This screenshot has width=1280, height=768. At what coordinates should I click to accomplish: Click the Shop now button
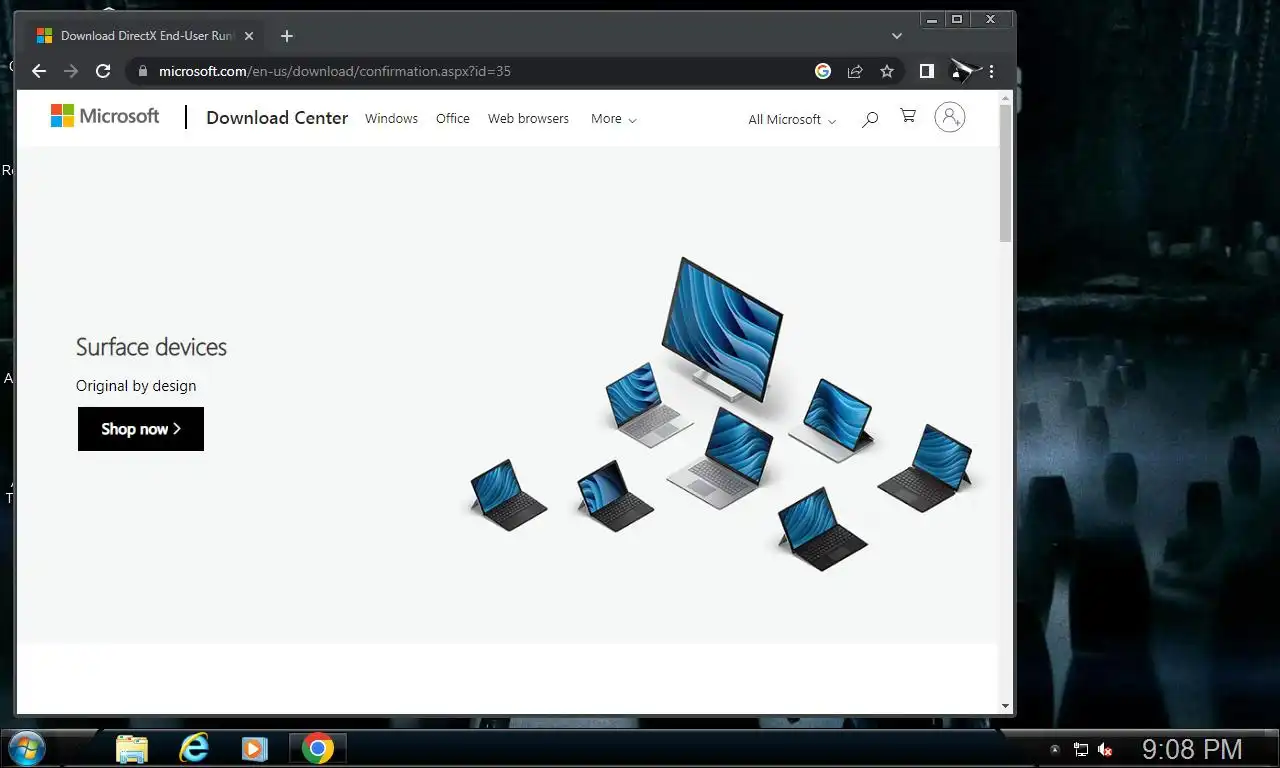coord(141,429)
